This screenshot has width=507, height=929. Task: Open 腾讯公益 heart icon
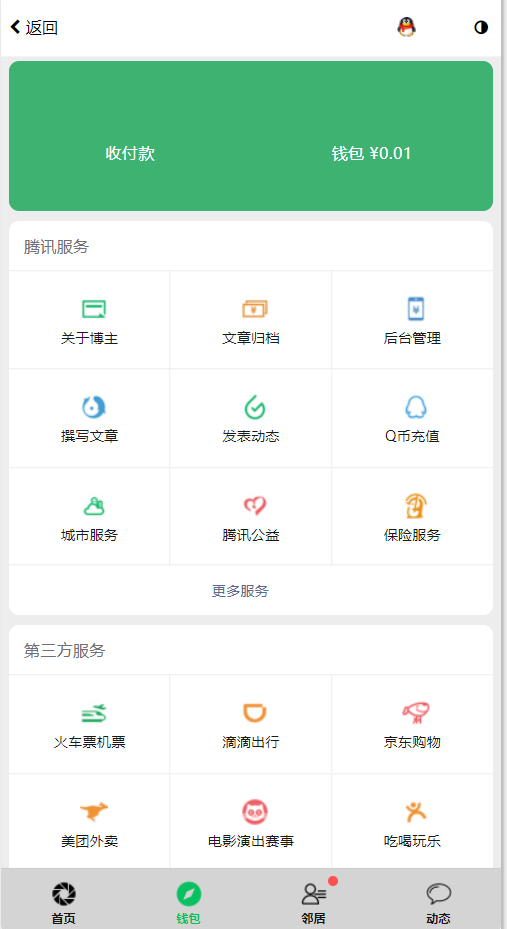click(255, 507)
